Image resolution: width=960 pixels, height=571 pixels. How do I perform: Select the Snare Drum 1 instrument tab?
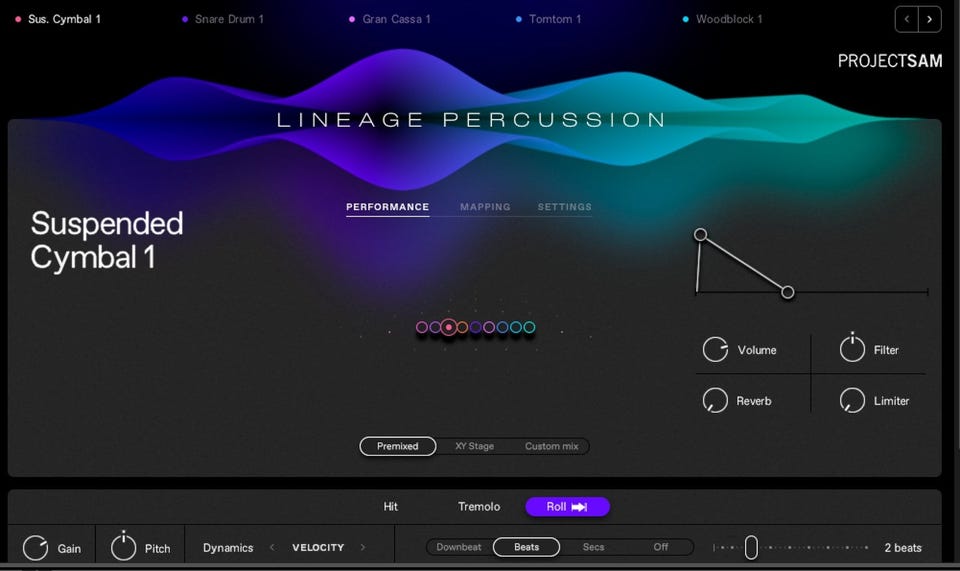(223, 19)
